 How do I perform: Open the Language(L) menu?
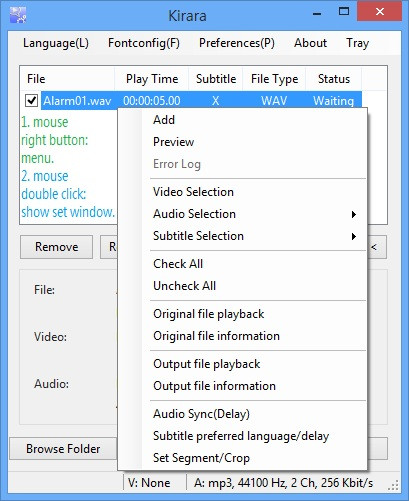point(56,43)
